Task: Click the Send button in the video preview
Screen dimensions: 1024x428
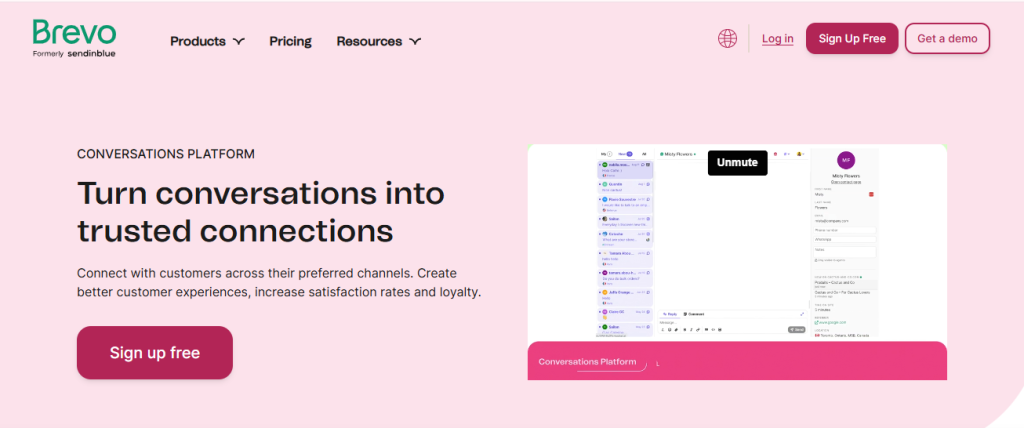Action: click(796, 330)
